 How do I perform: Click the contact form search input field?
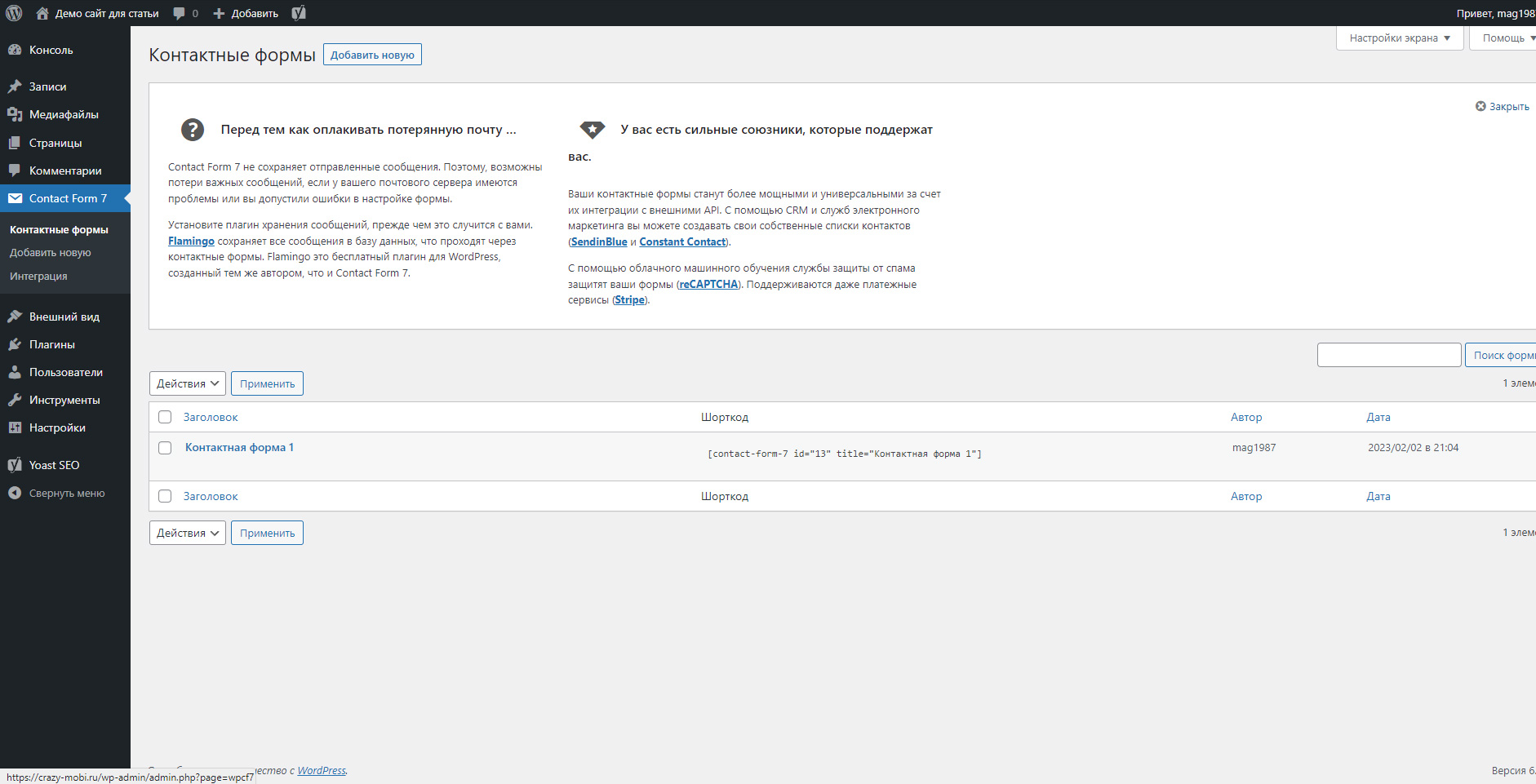click(x=1388, y=355)
